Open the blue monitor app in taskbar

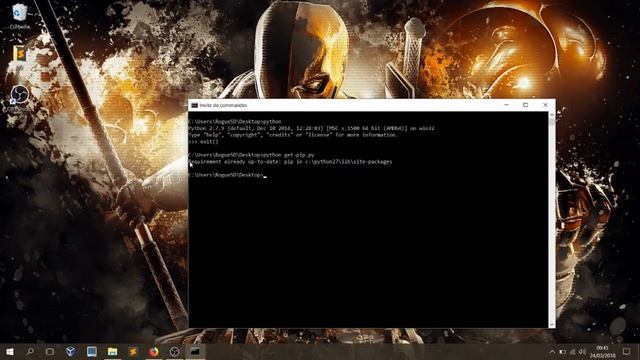point(91,351)
